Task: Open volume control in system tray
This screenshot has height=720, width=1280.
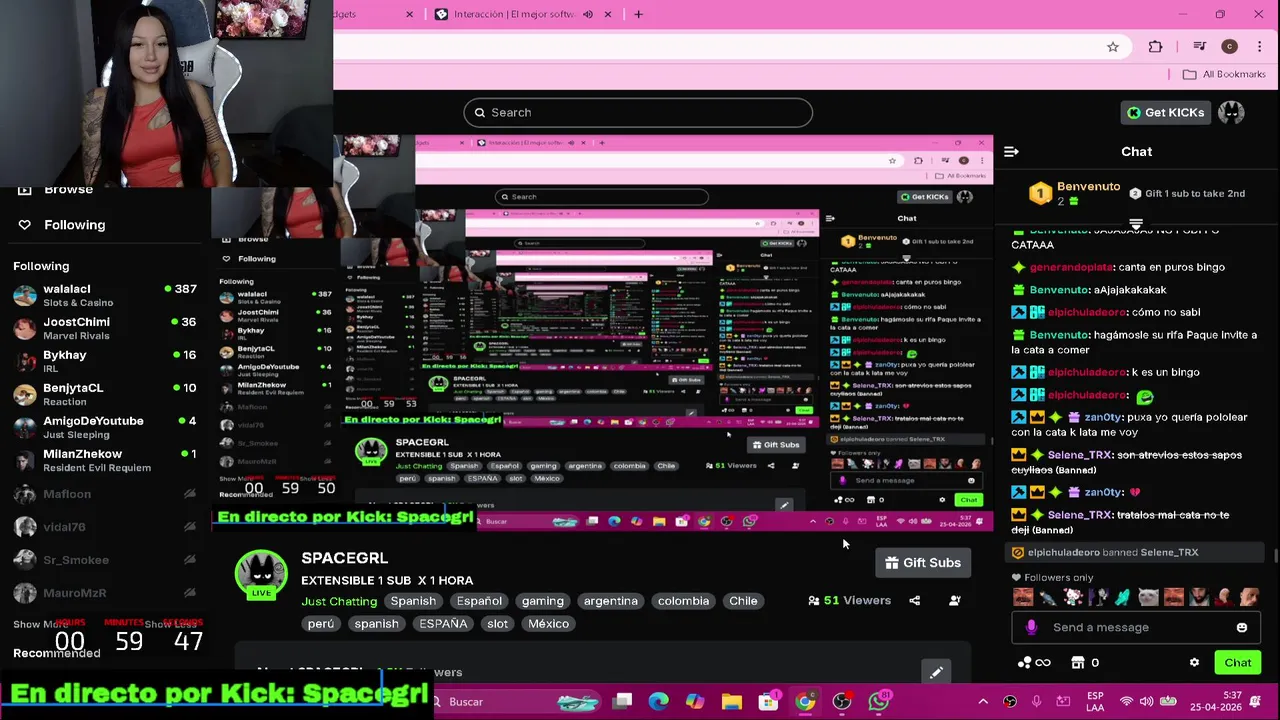Action: tap(1146, 701)
